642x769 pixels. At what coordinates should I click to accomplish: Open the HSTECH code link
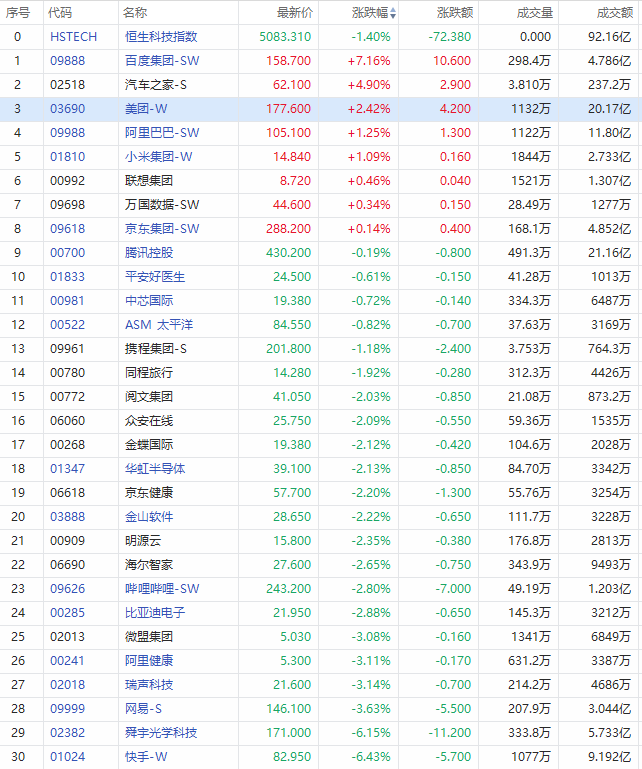click(x=74, y=37)
